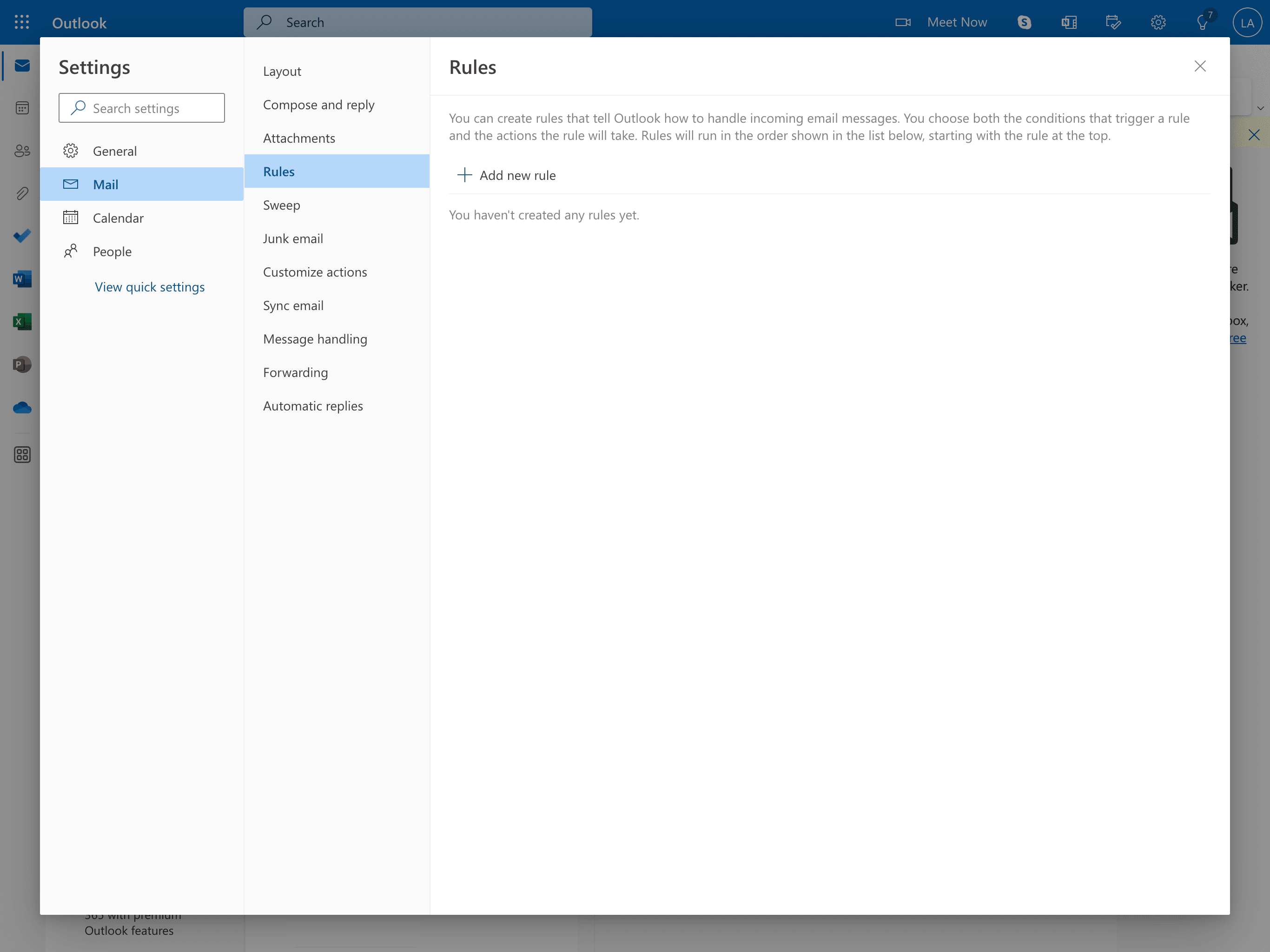The image size is (1270, 952).
Task: Click the People navigation icon
Action: click(21, 150)
